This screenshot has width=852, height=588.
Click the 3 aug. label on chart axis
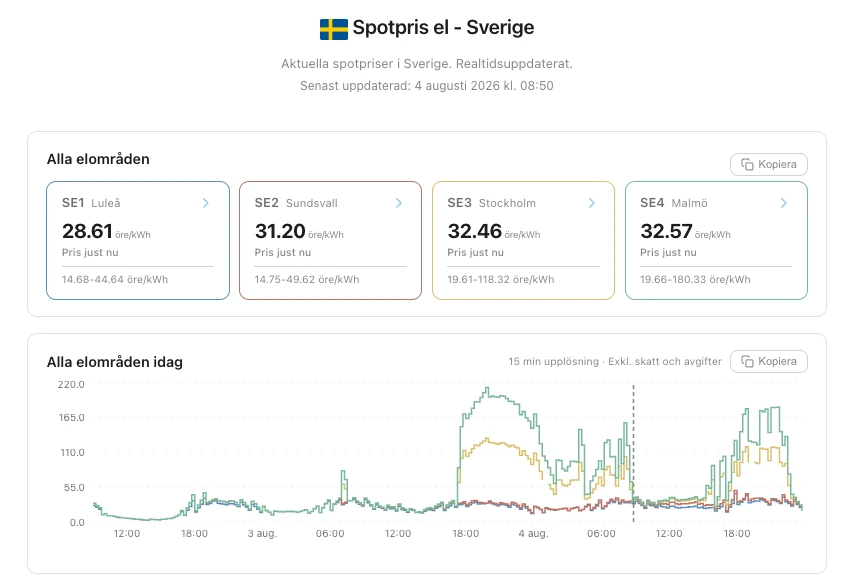pos(262,534)
